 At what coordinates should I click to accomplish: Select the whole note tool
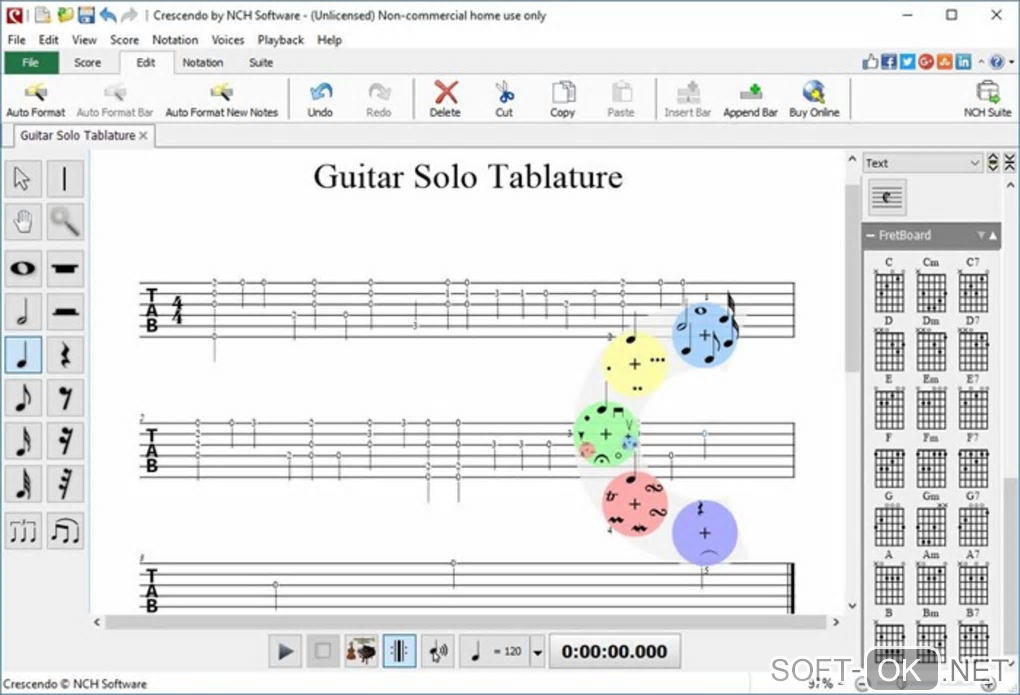point(23,268)
